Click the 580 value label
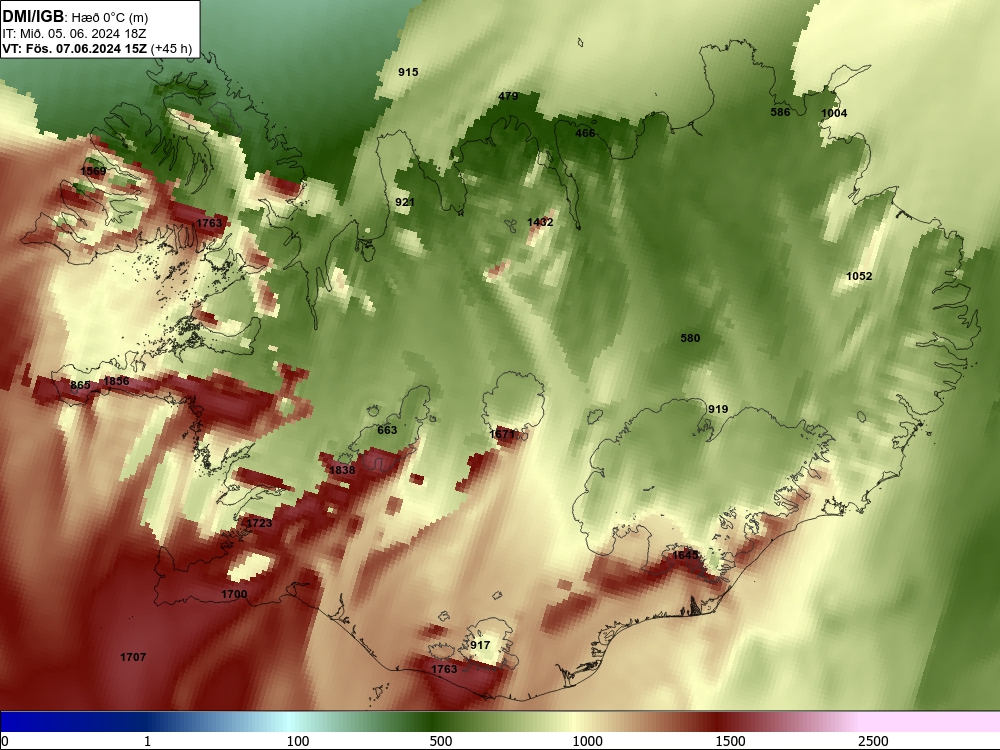The width and height of the screenshot is (1000, 750). pyautogui.click(x=690, y=338)
